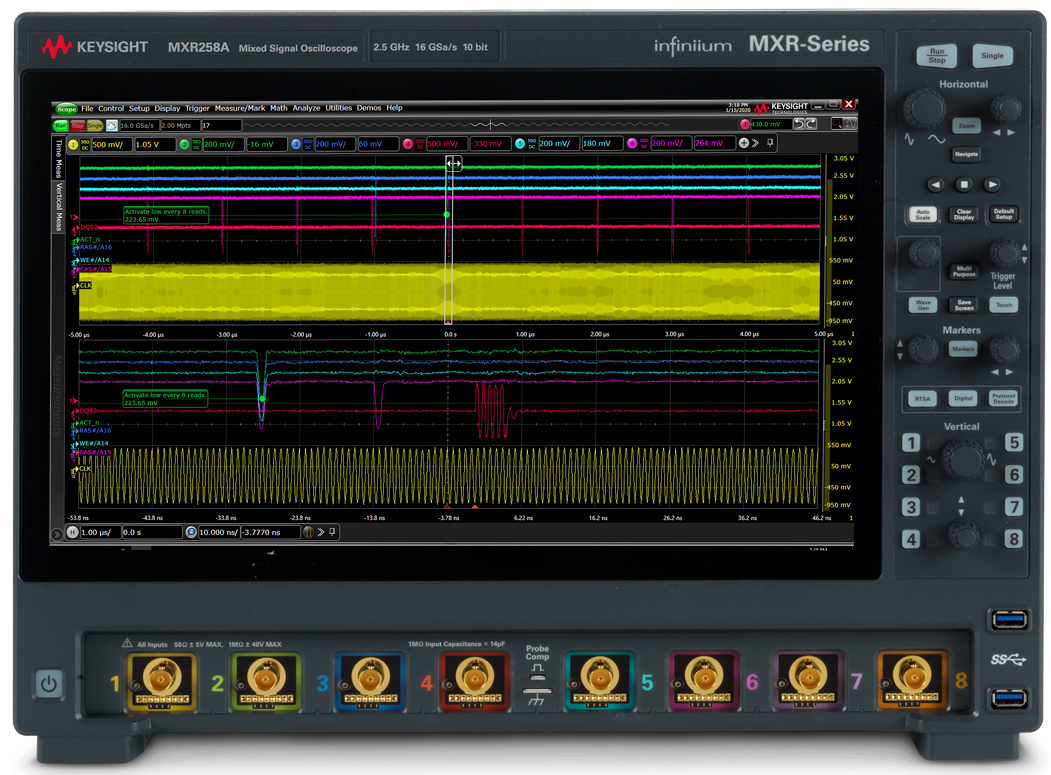Click the Default Setup key
The image size is (1051, 775).
[x=1003, y=215]
